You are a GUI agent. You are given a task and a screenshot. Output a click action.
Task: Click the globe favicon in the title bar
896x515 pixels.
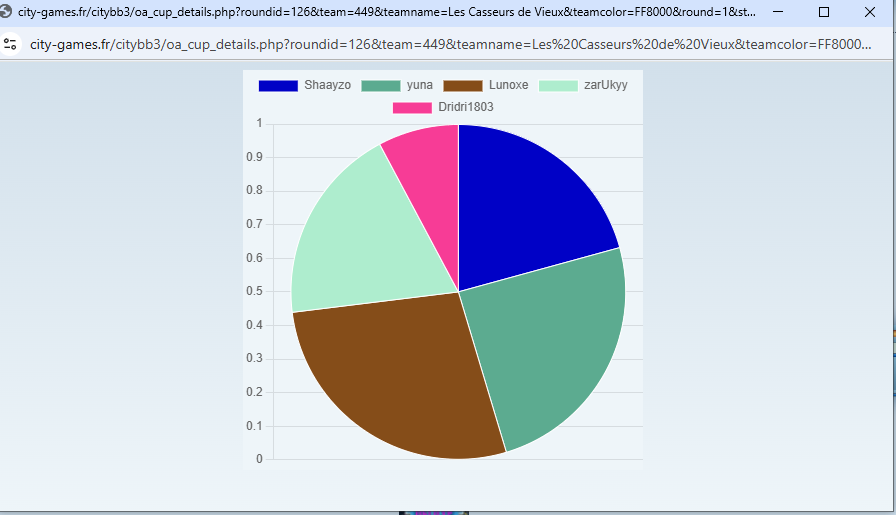click(x=8, y=12)
